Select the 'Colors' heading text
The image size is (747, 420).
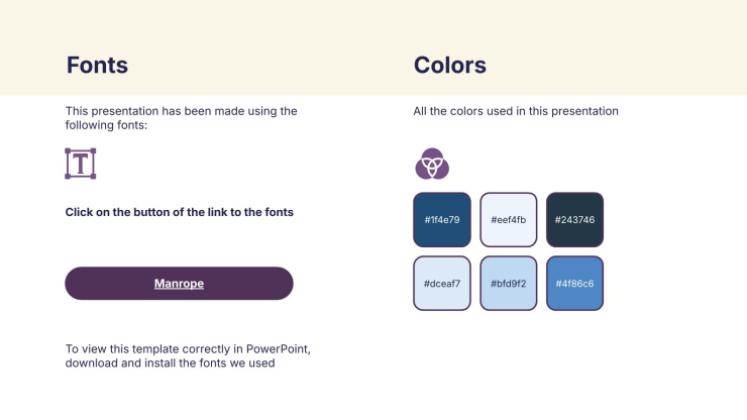450,66
